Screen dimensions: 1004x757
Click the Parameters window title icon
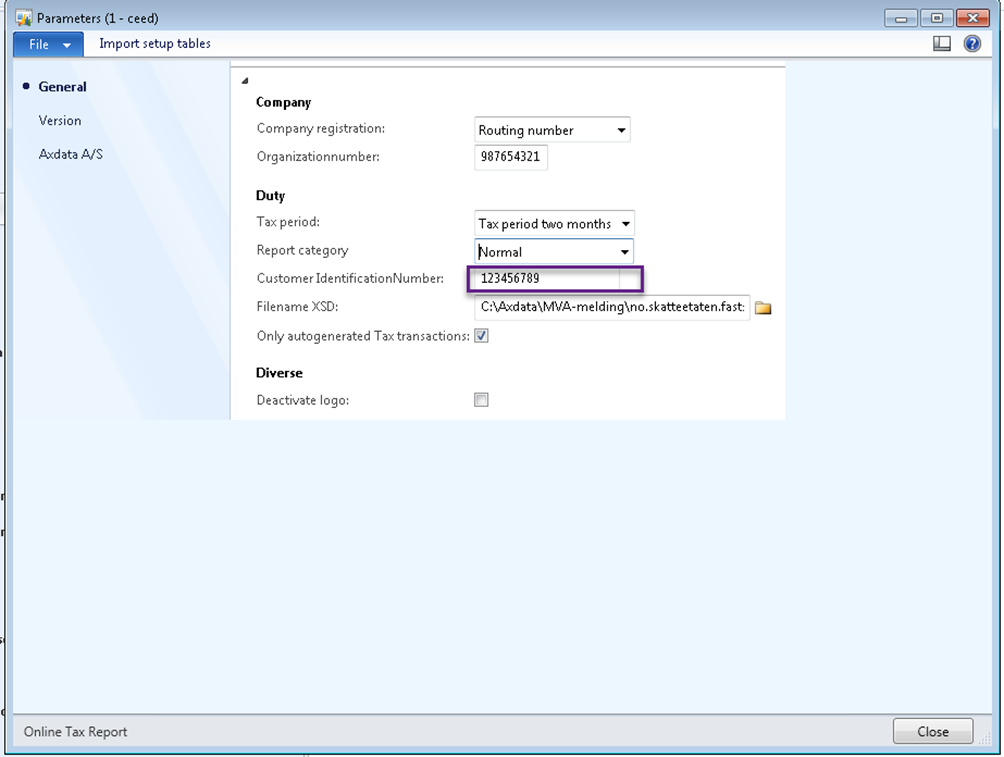click(x=24, y=17)
